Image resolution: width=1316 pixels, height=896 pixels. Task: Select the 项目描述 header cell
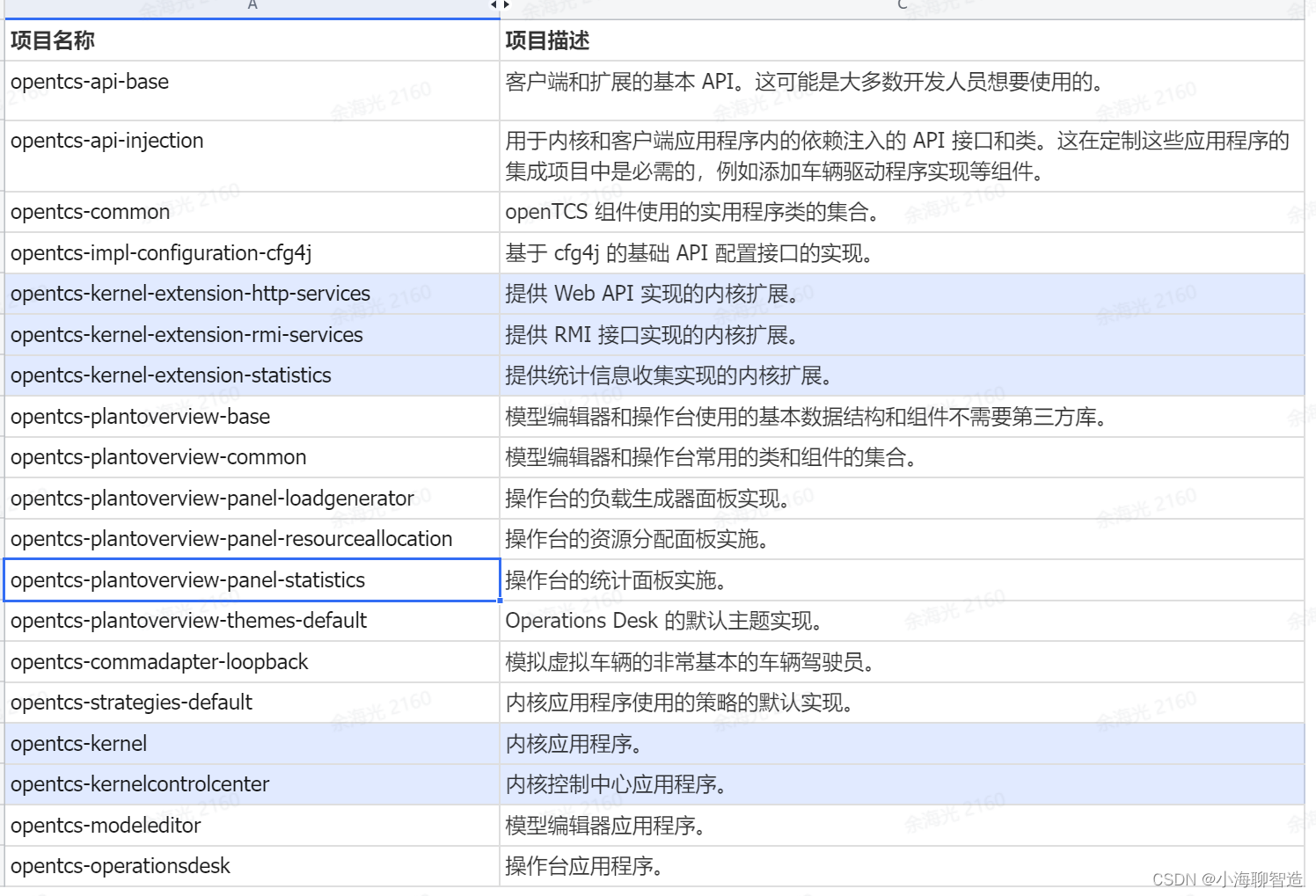pos(902,40)
